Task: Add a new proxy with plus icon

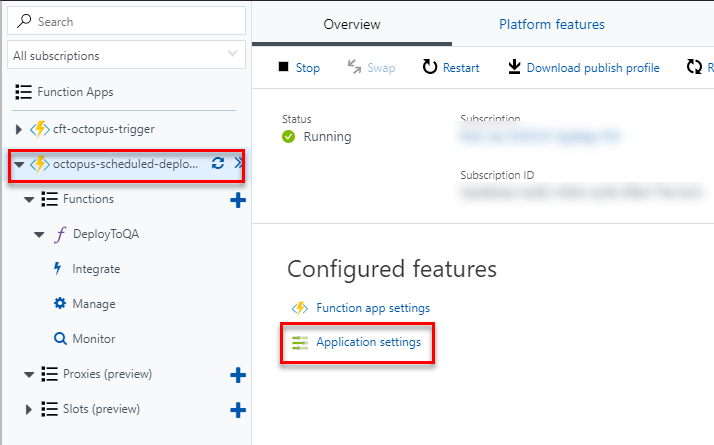Action: coord(238,375)
